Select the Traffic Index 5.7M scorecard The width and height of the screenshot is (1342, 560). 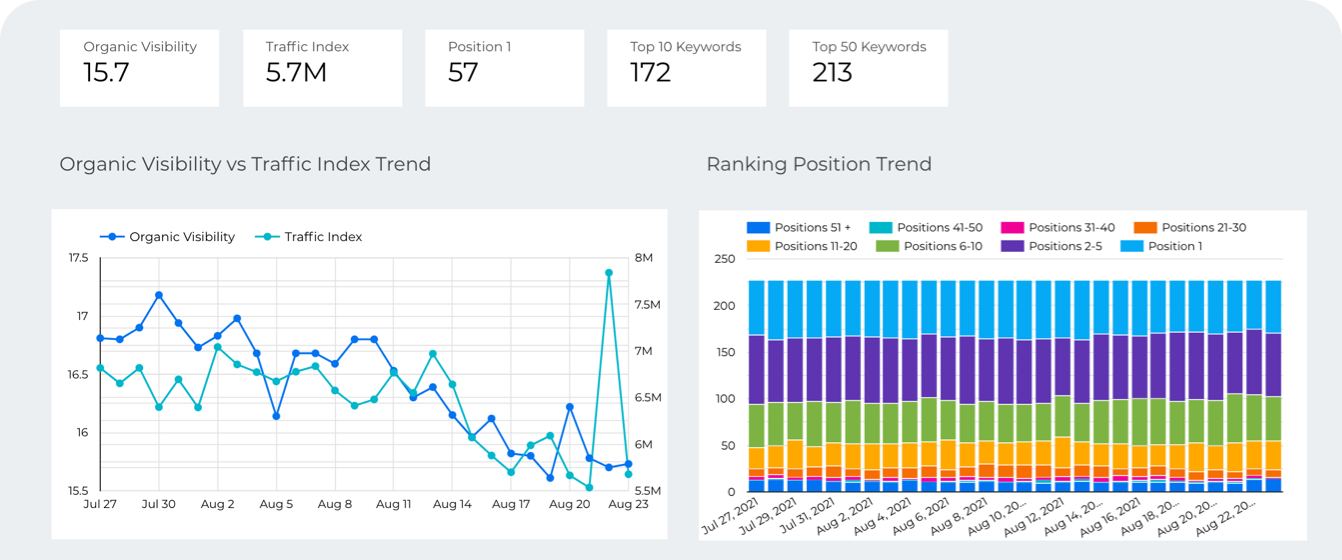pyautogui.click(x=322, y=67)
